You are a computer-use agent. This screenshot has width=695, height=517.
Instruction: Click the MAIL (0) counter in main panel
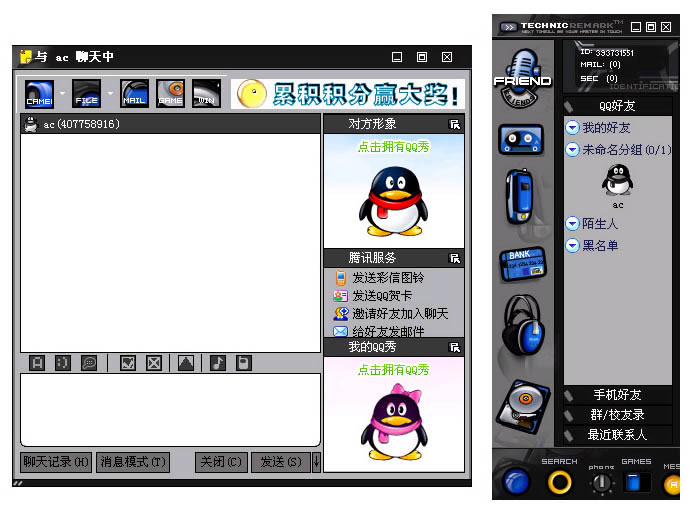coord(600,65)
